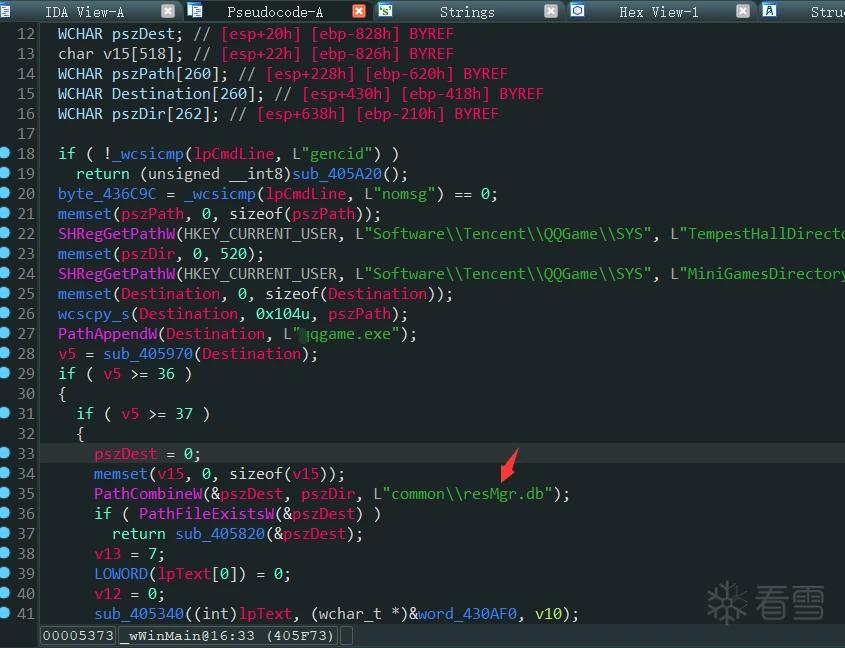Viewport: 845px width, 648px height.
Task: Toggle breakpoint dot on line 18
Action: click(x=5, y=153)
